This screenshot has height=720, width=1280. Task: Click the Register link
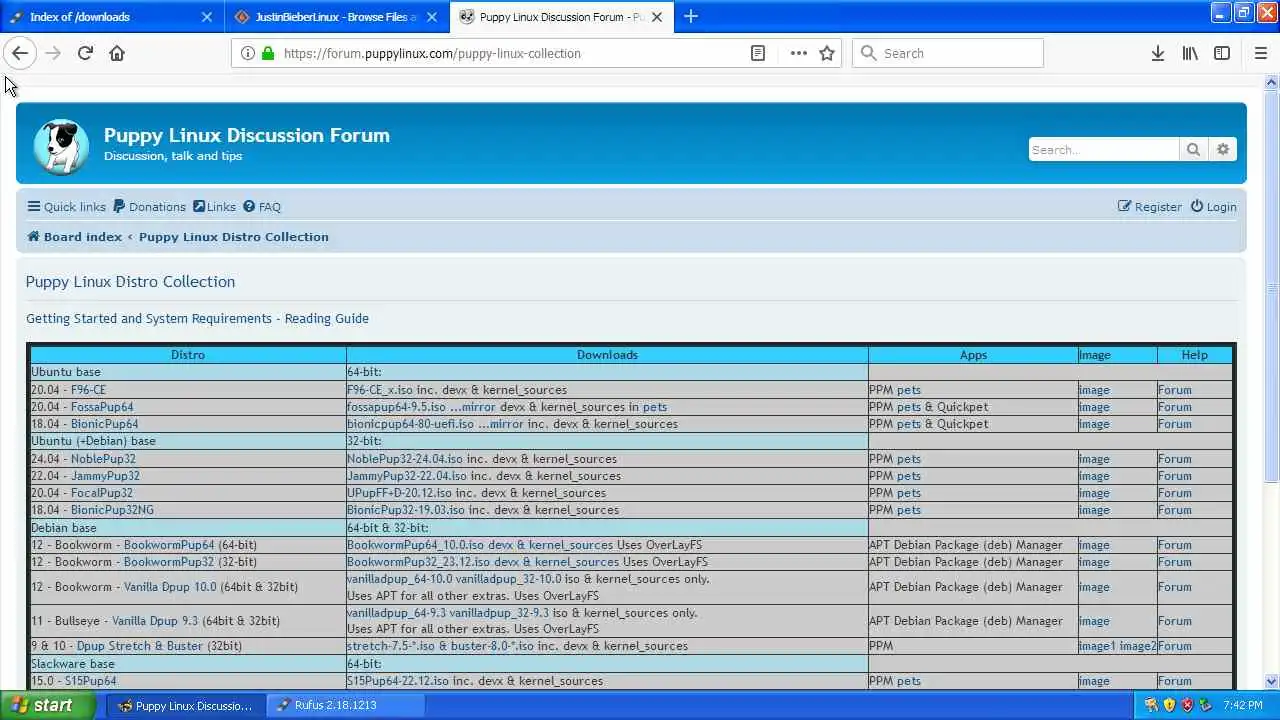pyautogui.click(x=1150, y=207)
